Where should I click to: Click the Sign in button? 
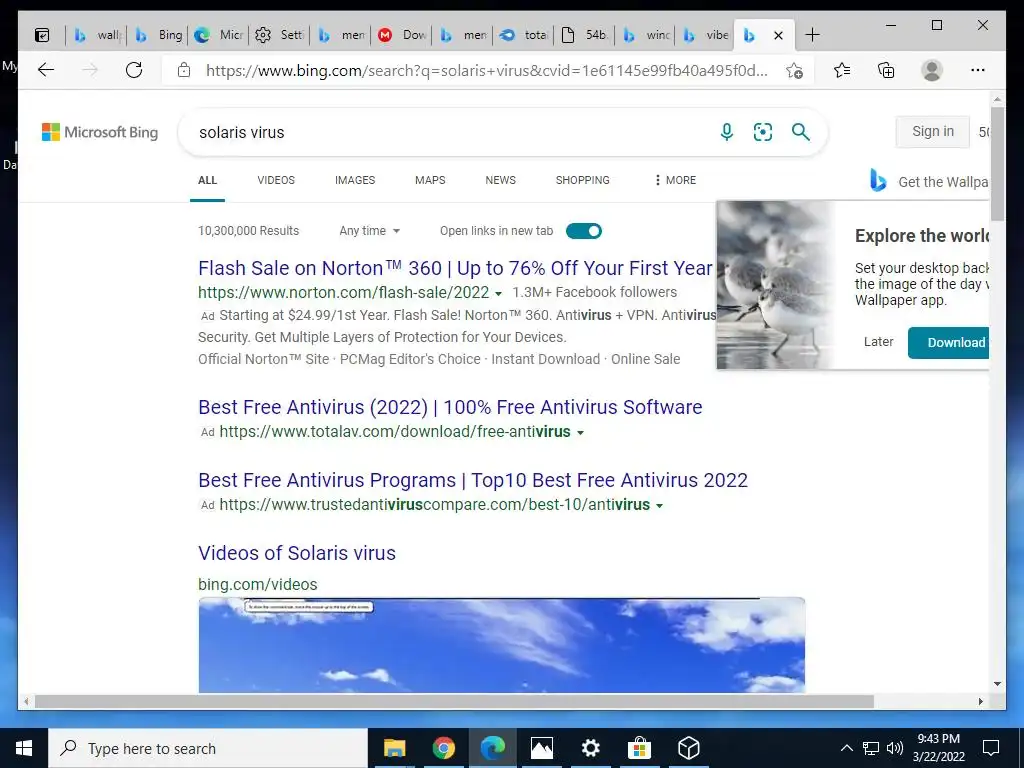[x=933, y=131]
